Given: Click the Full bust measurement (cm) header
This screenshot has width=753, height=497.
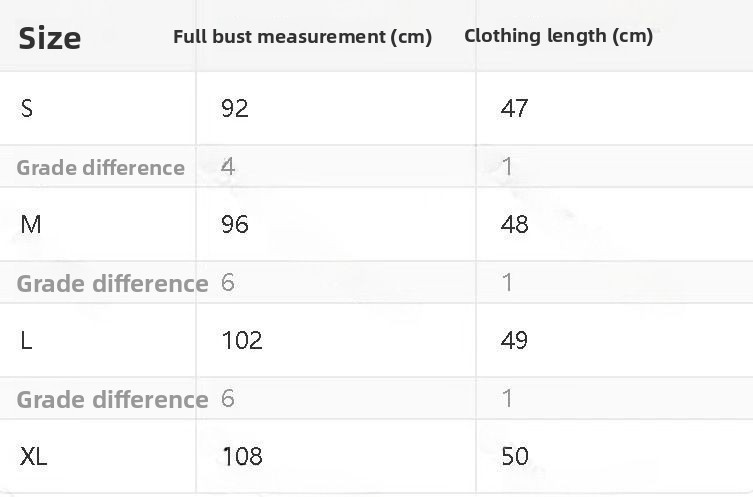Looking at the screenshot, I should [x=302, y=37].
